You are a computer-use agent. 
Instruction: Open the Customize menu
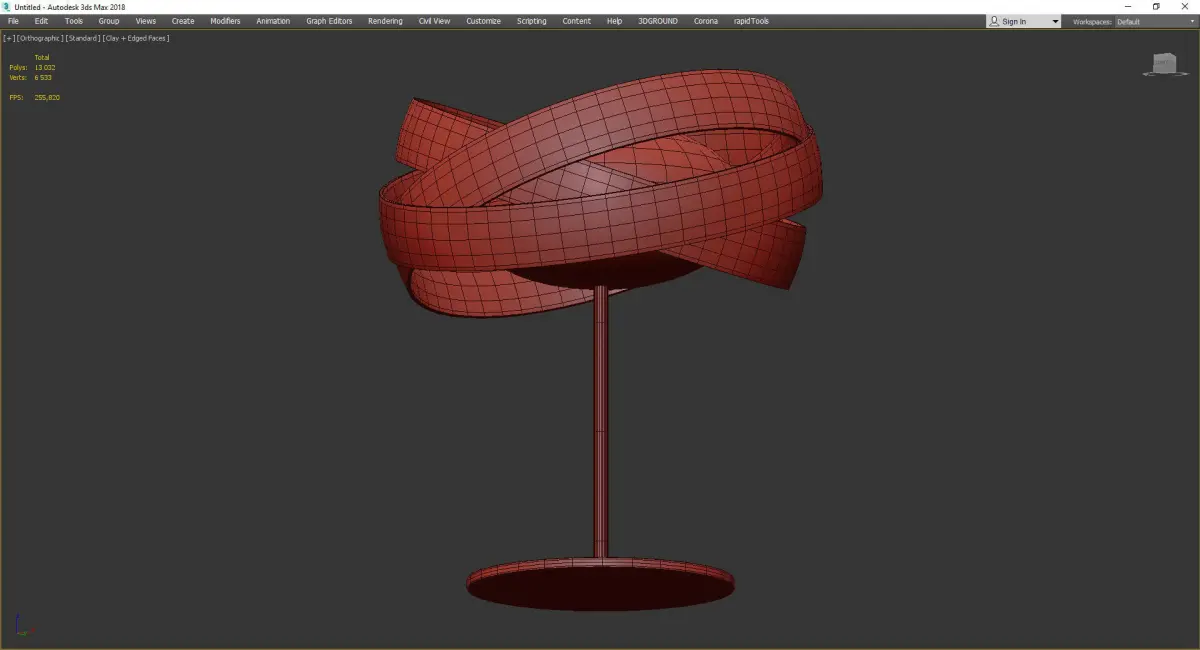483,21
